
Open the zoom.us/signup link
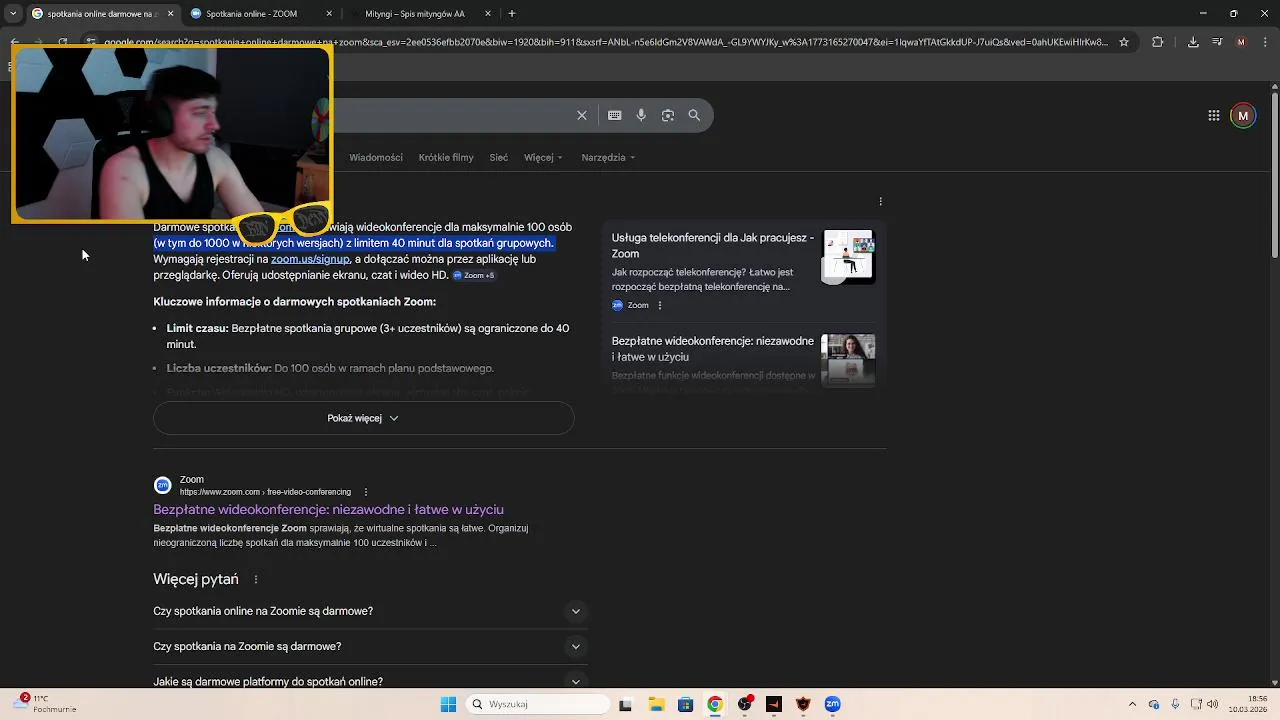click(310, 259)
